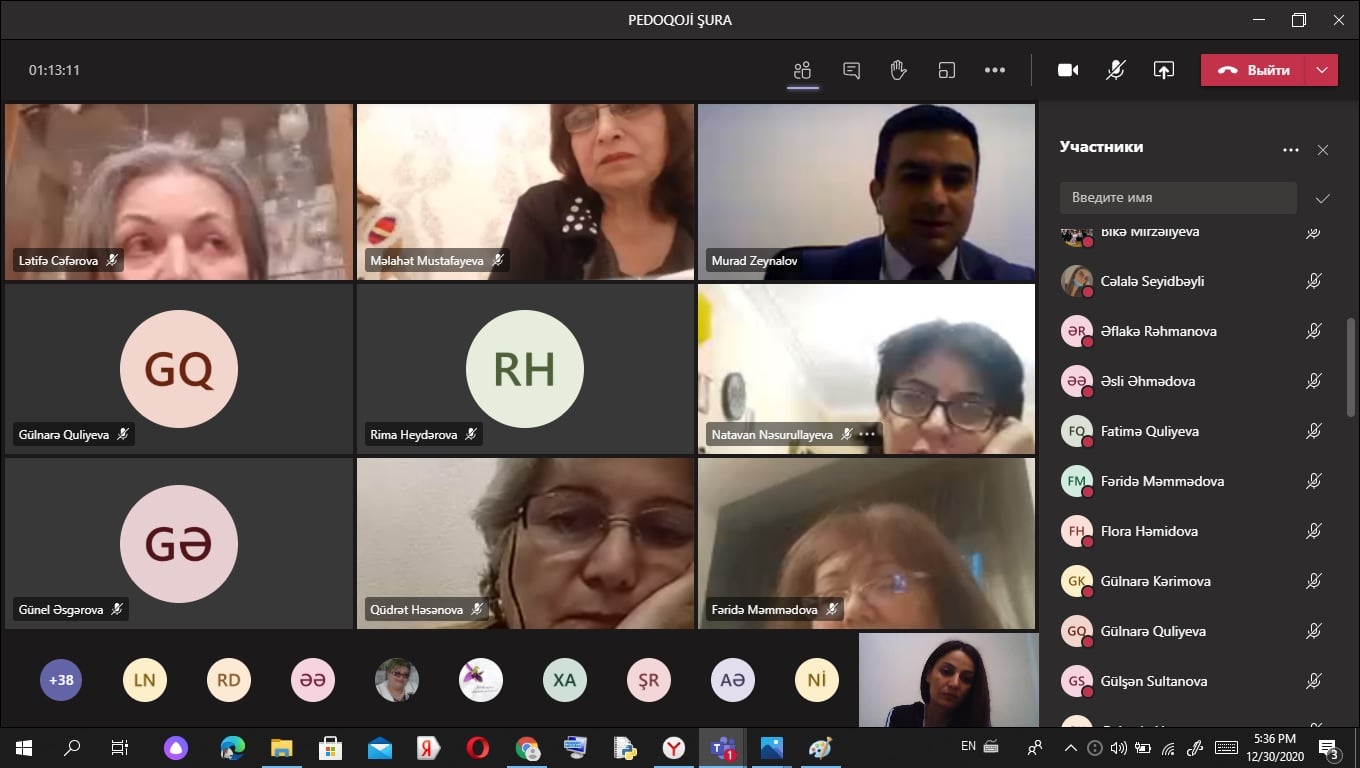The width and height of the screenshot is (1360, 768).
Task: Select Məlahət Mustafayeva's video tile
Action: 525,192
